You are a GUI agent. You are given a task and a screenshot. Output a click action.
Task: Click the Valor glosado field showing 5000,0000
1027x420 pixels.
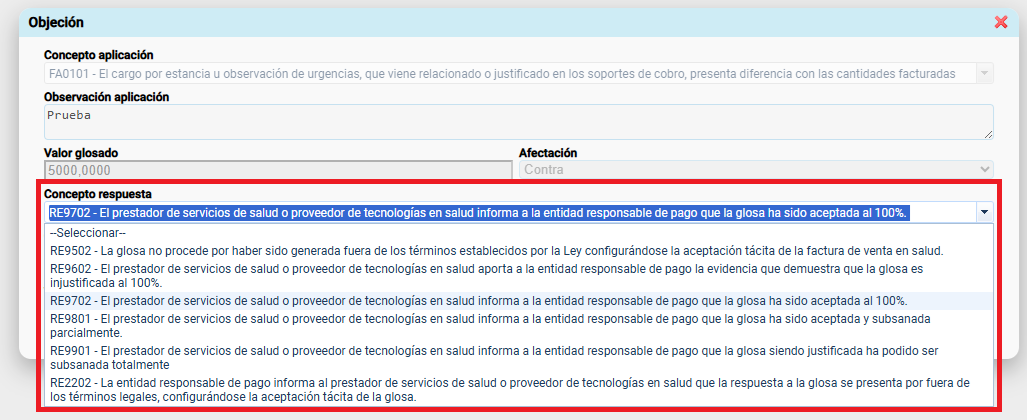277,170
